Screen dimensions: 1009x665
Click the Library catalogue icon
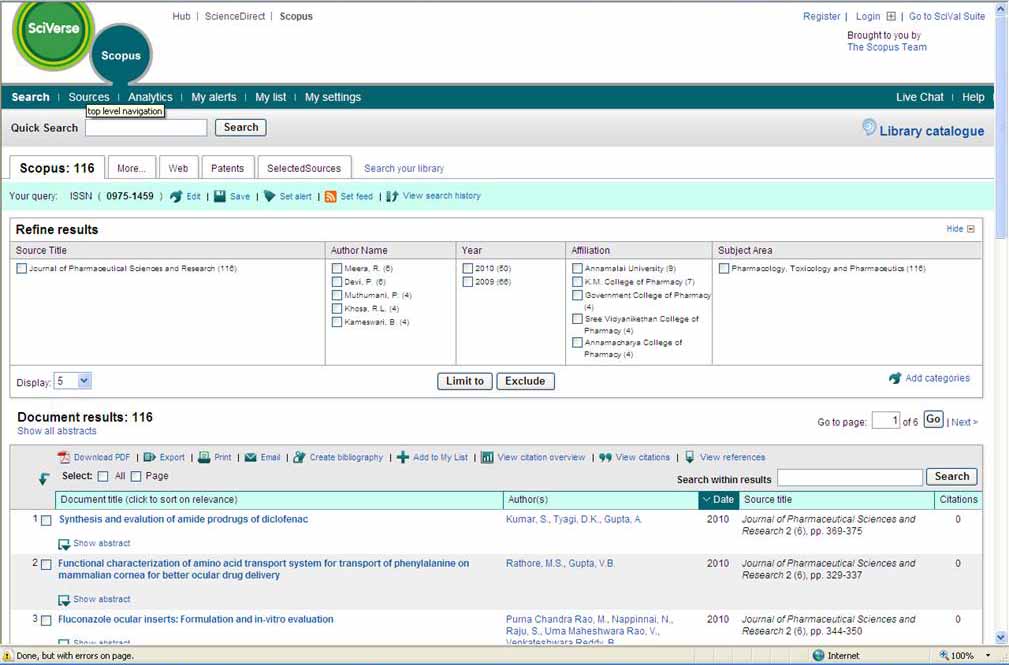[869, 127]
